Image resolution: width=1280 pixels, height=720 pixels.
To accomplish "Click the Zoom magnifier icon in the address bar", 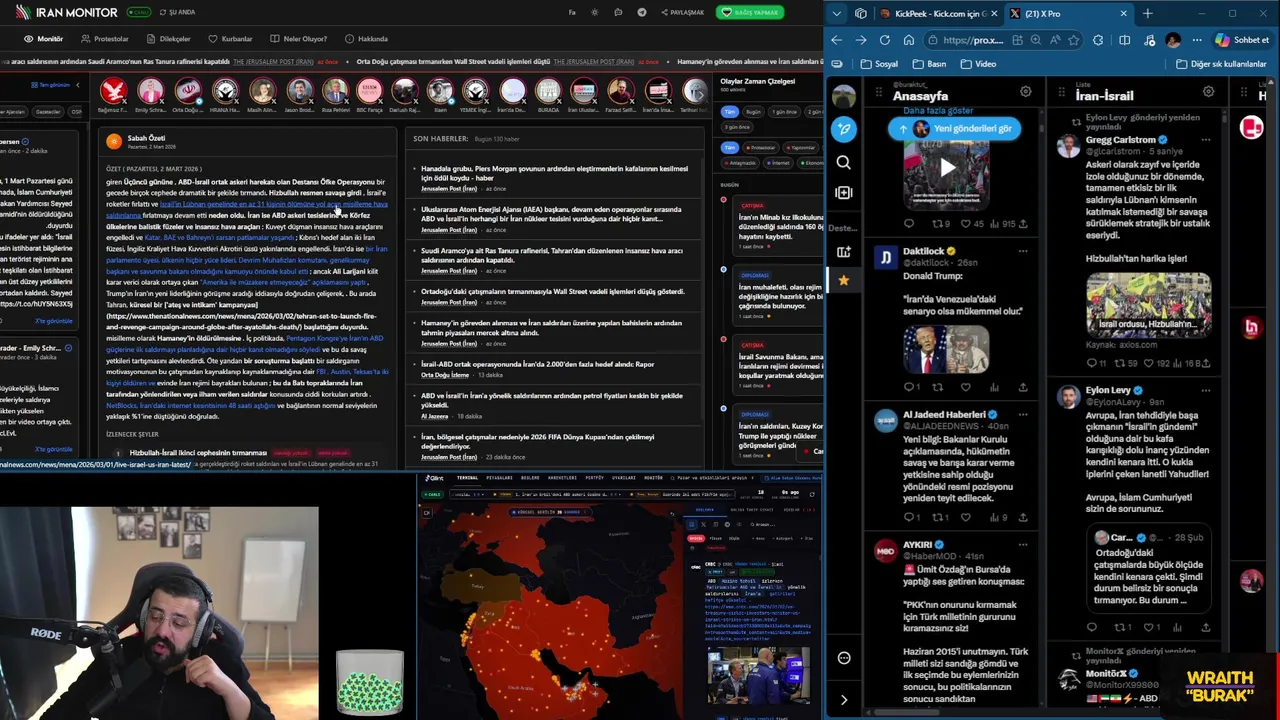I will pos(1036,40).
